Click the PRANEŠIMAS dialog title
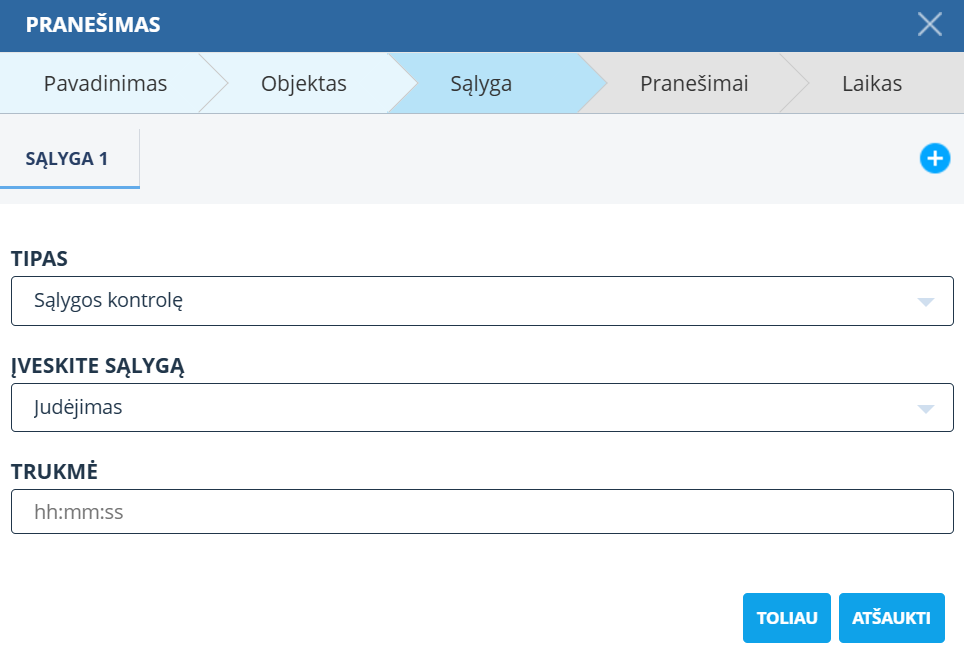Image resolution: width=964 pixels, height=666 pixels. (x=93, y=26)
